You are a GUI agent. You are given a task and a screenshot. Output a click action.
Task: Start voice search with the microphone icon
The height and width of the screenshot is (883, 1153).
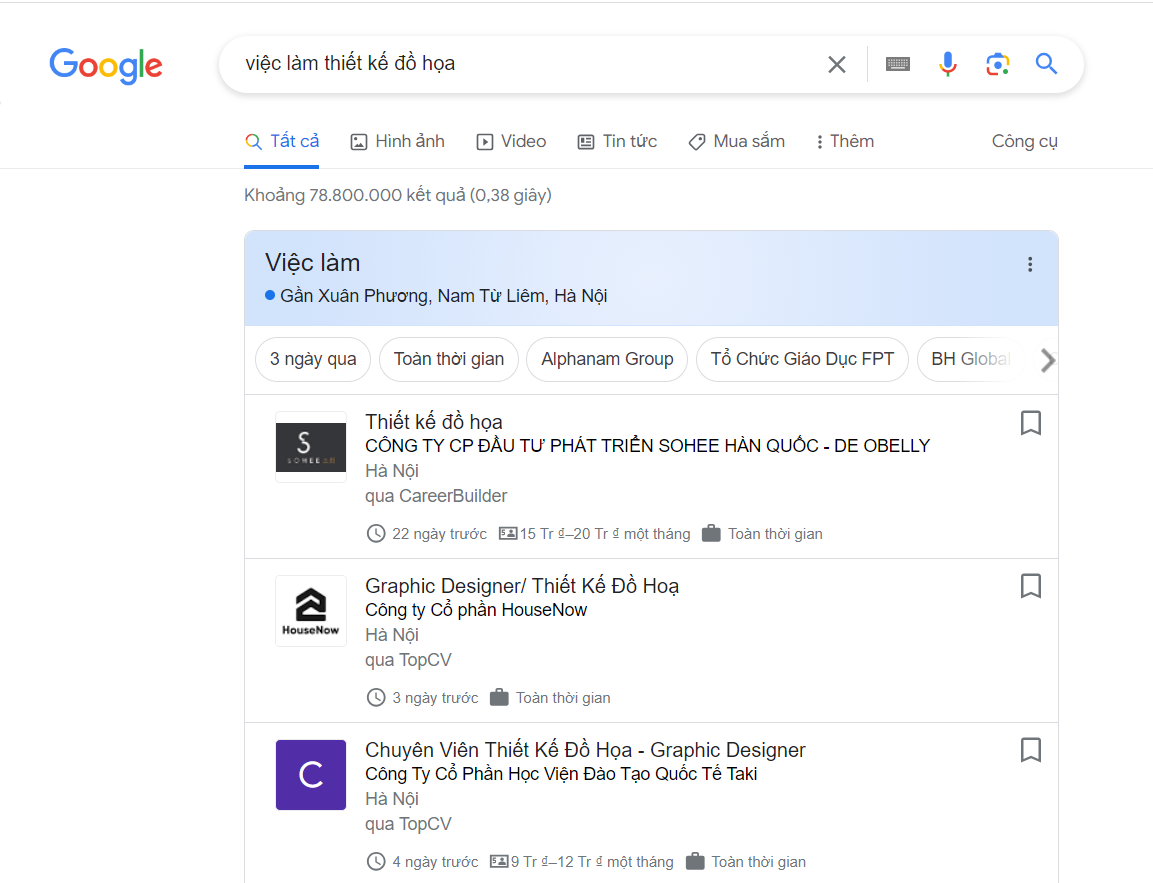(948, 65)
